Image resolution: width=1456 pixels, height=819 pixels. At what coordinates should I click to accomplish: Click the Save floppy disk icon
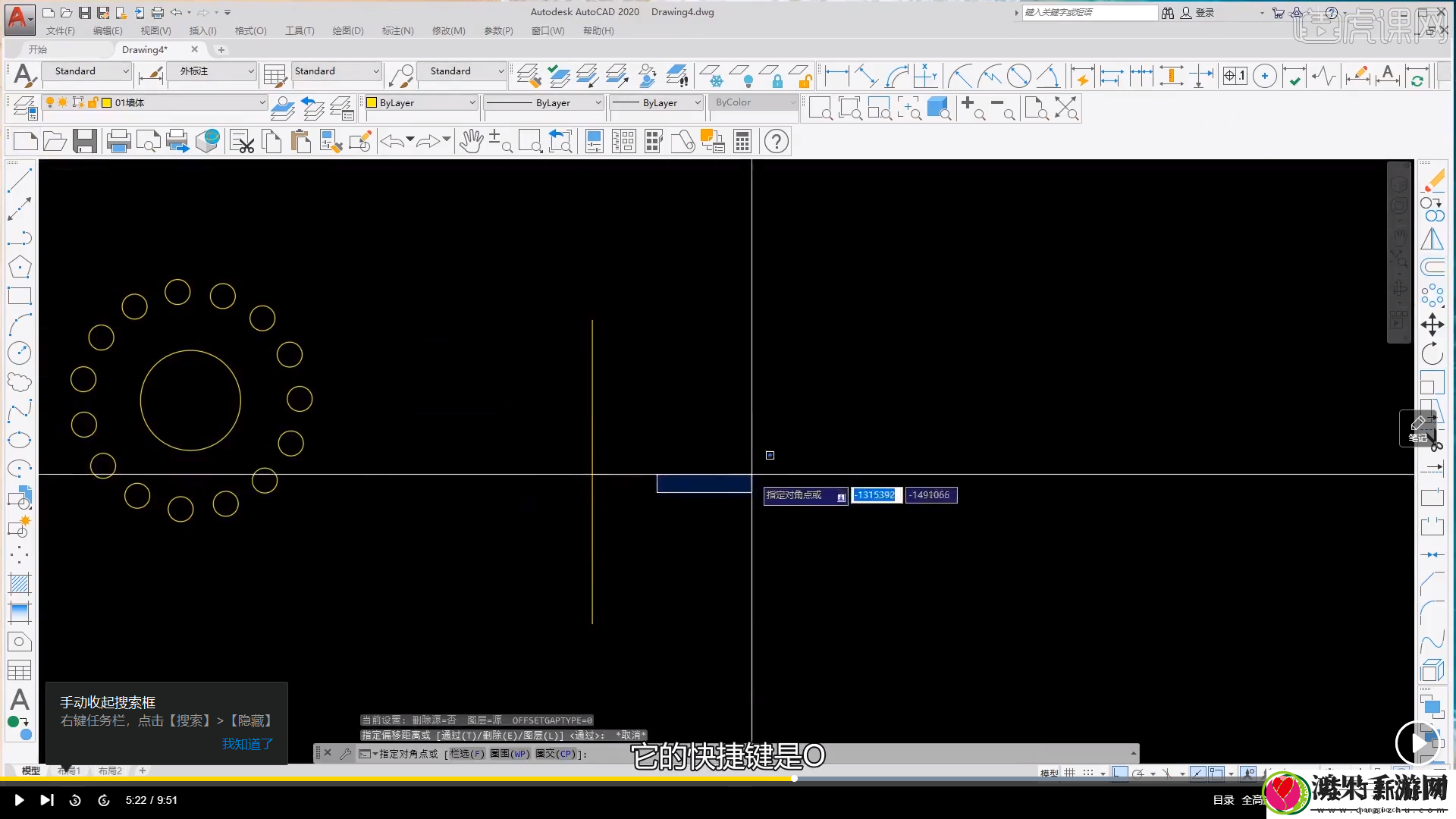pyautogui.click(x=85, y=141)
